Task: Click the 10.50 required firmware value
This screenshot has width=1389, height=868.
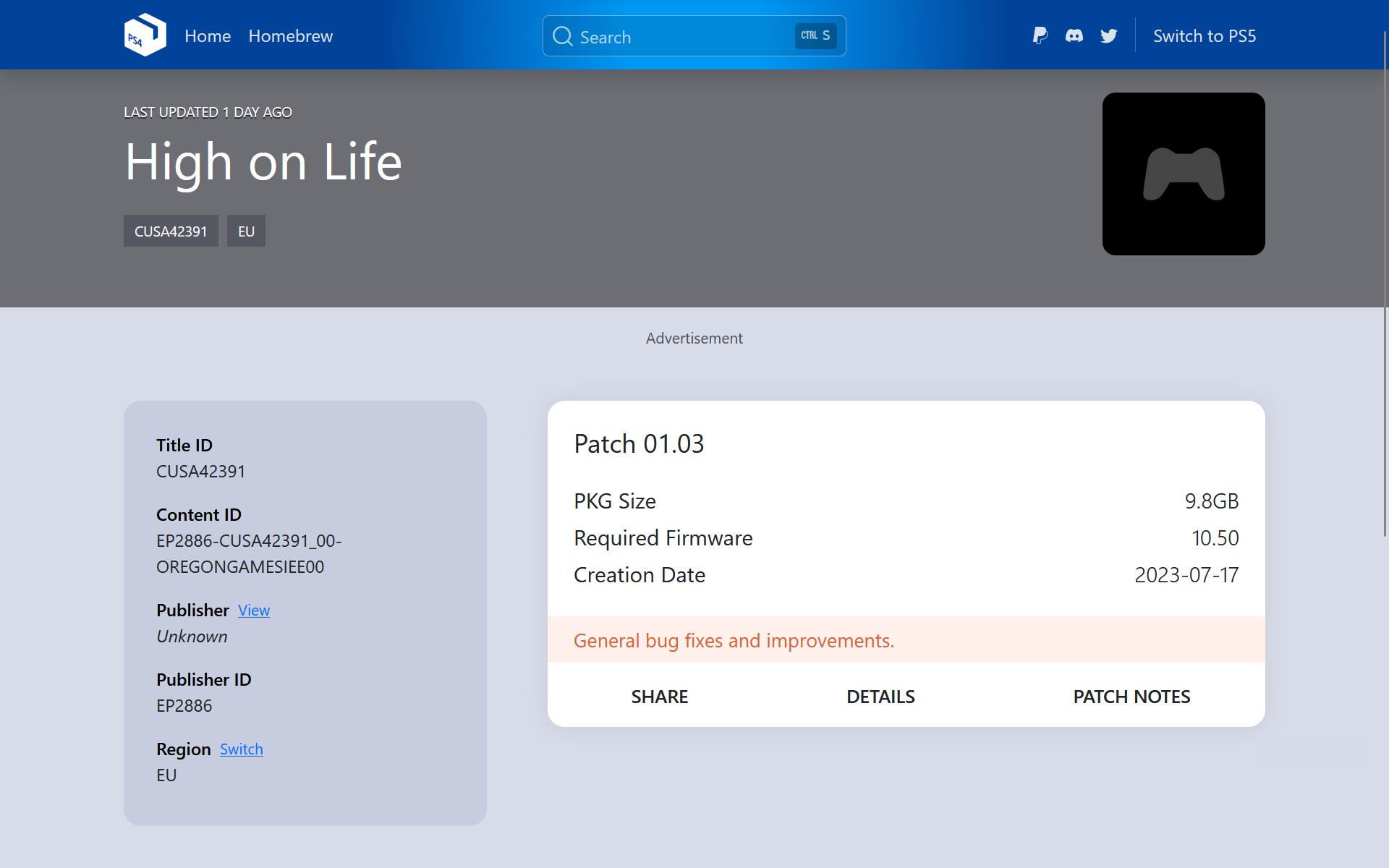Action: pos(1215,537)
